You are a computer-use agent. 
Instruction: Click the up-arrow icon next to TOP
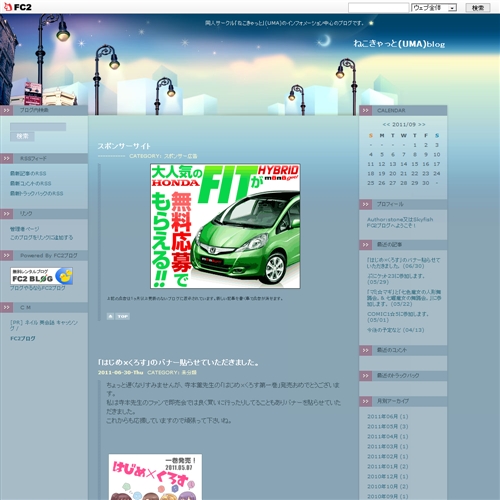coord(110,316)
